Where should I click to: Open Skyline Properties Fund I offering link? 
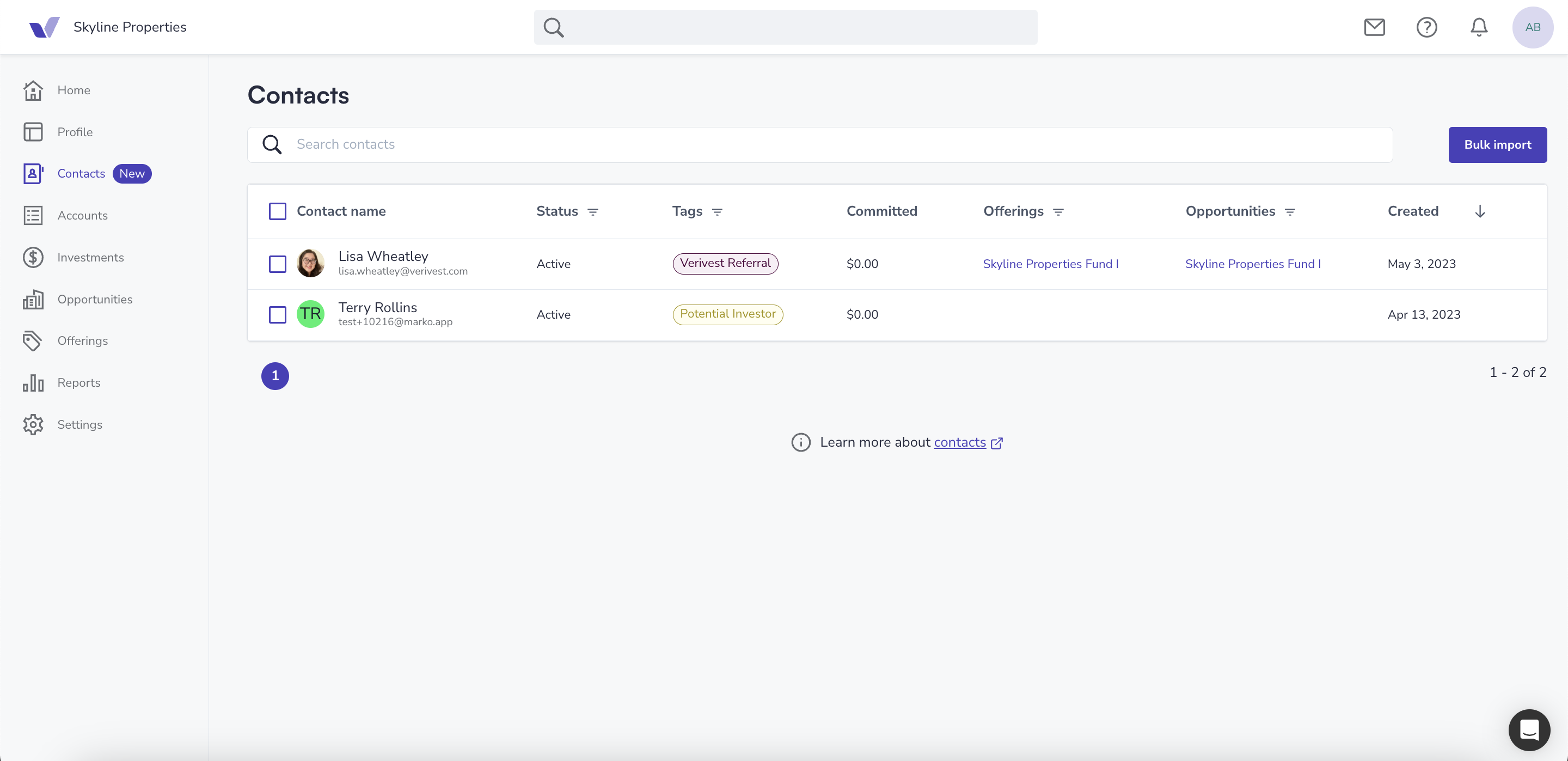(1051, 264)
